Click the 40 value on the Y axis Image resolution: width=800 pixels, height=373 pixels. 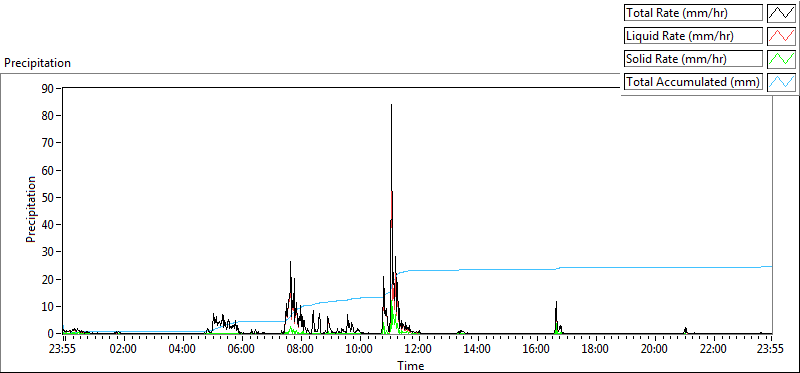point(47,225)
